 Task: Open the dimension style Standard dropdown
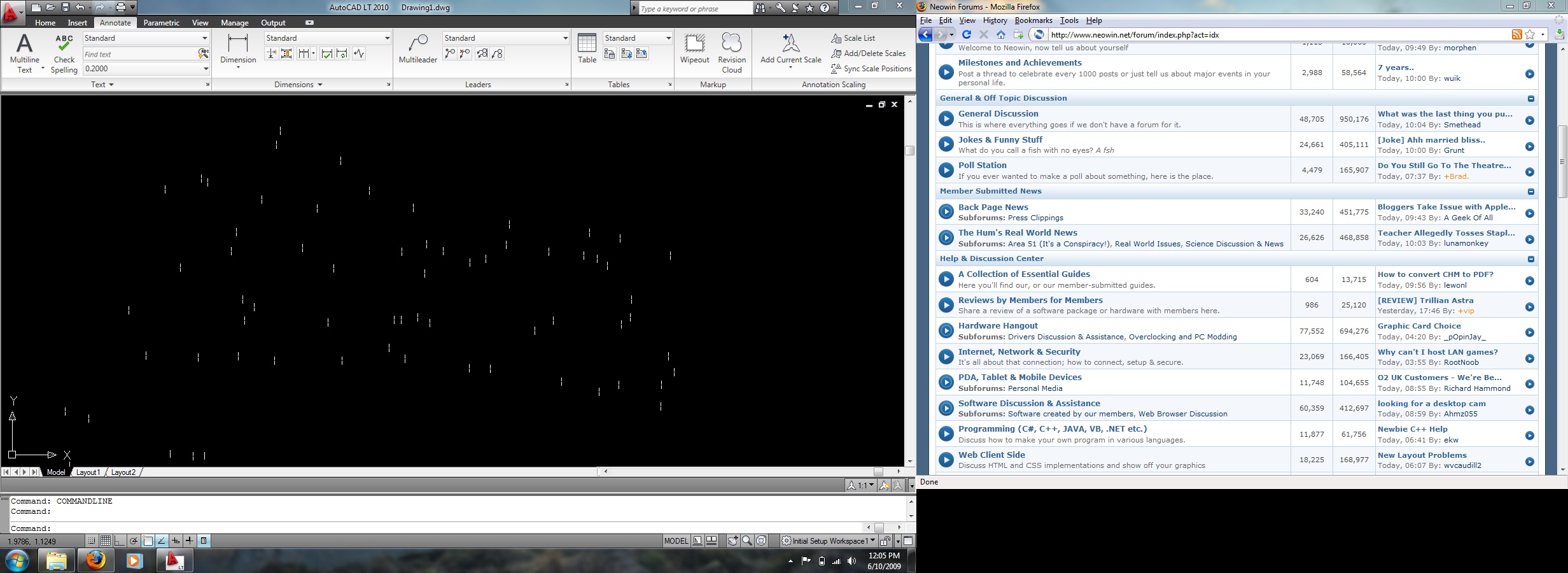(328, 38)
